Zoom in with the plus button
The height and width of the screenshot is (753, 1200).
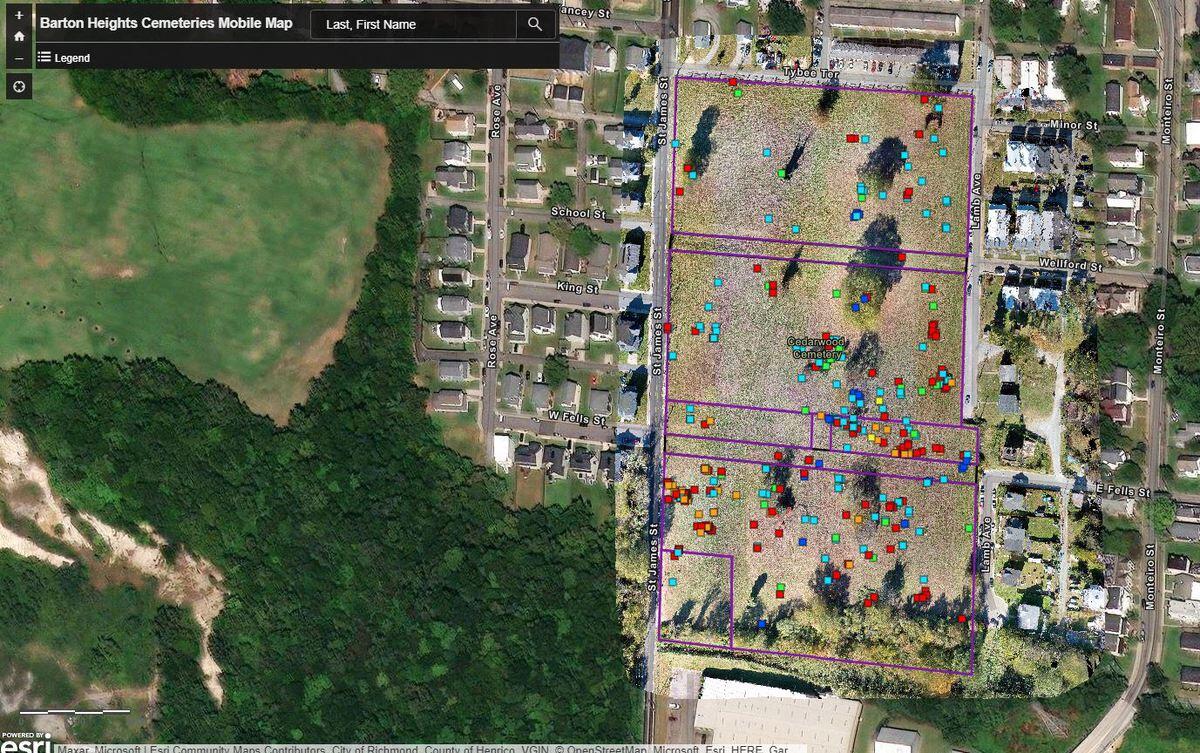[19, 15]
